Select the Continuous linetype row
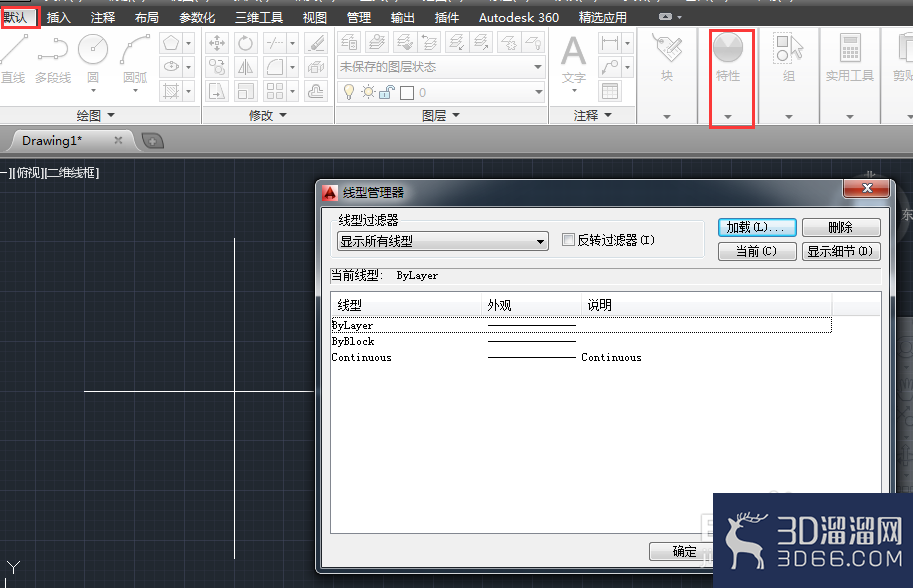 (x=581, y=357)
